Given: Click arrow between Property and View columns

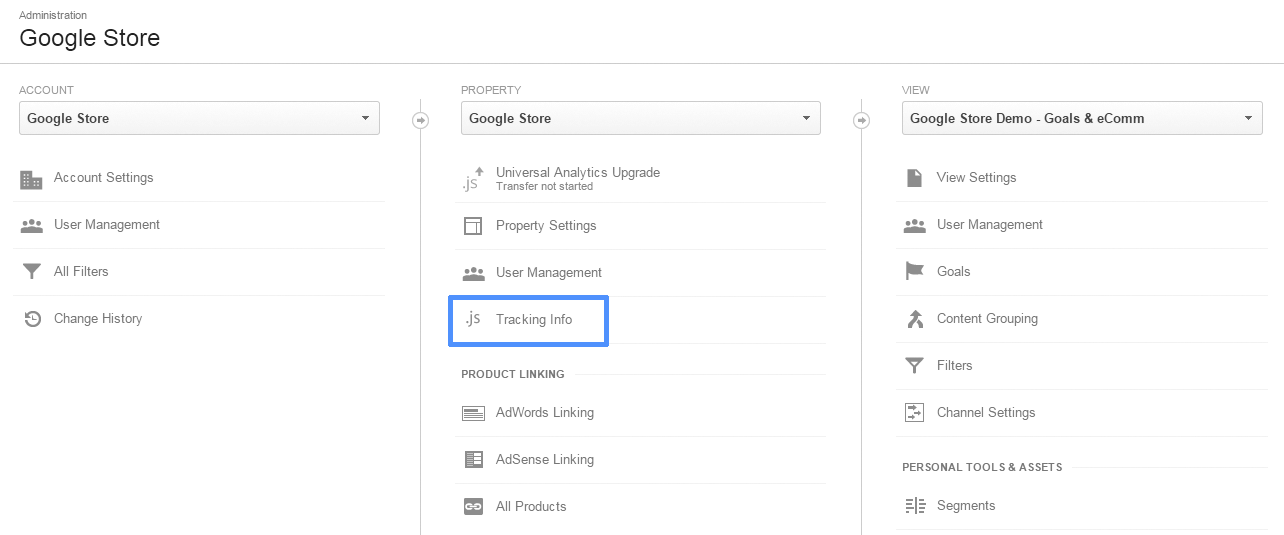Looking at the screenshot, I should coord(861,120).
